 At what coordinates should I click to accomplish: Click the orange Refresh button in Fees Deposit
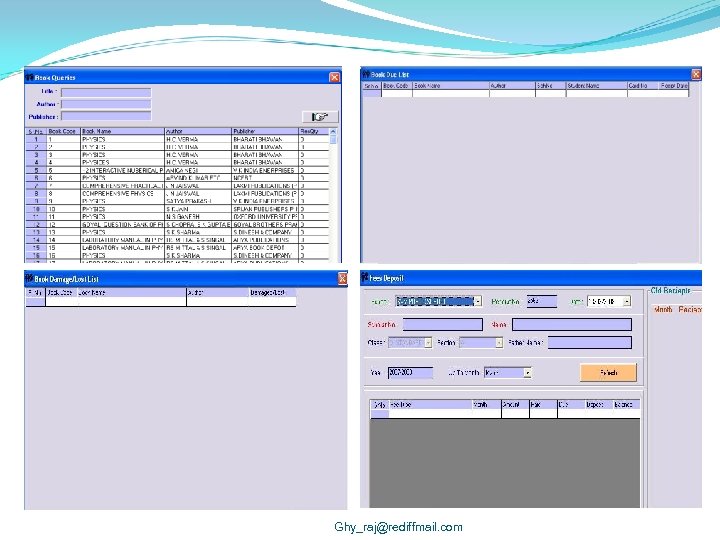pyautogui.click(x=608, y=373)
